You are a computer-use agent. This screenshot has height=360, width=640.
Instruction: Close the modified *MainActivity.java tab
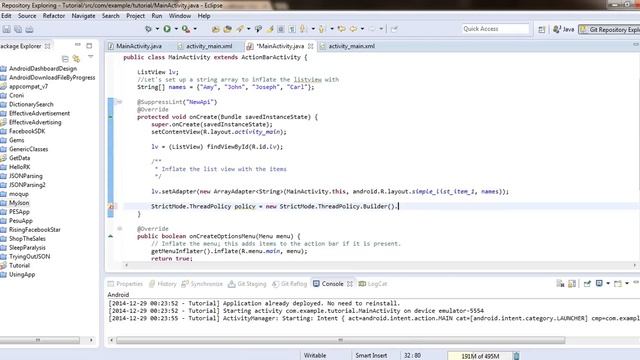point(311,46)
